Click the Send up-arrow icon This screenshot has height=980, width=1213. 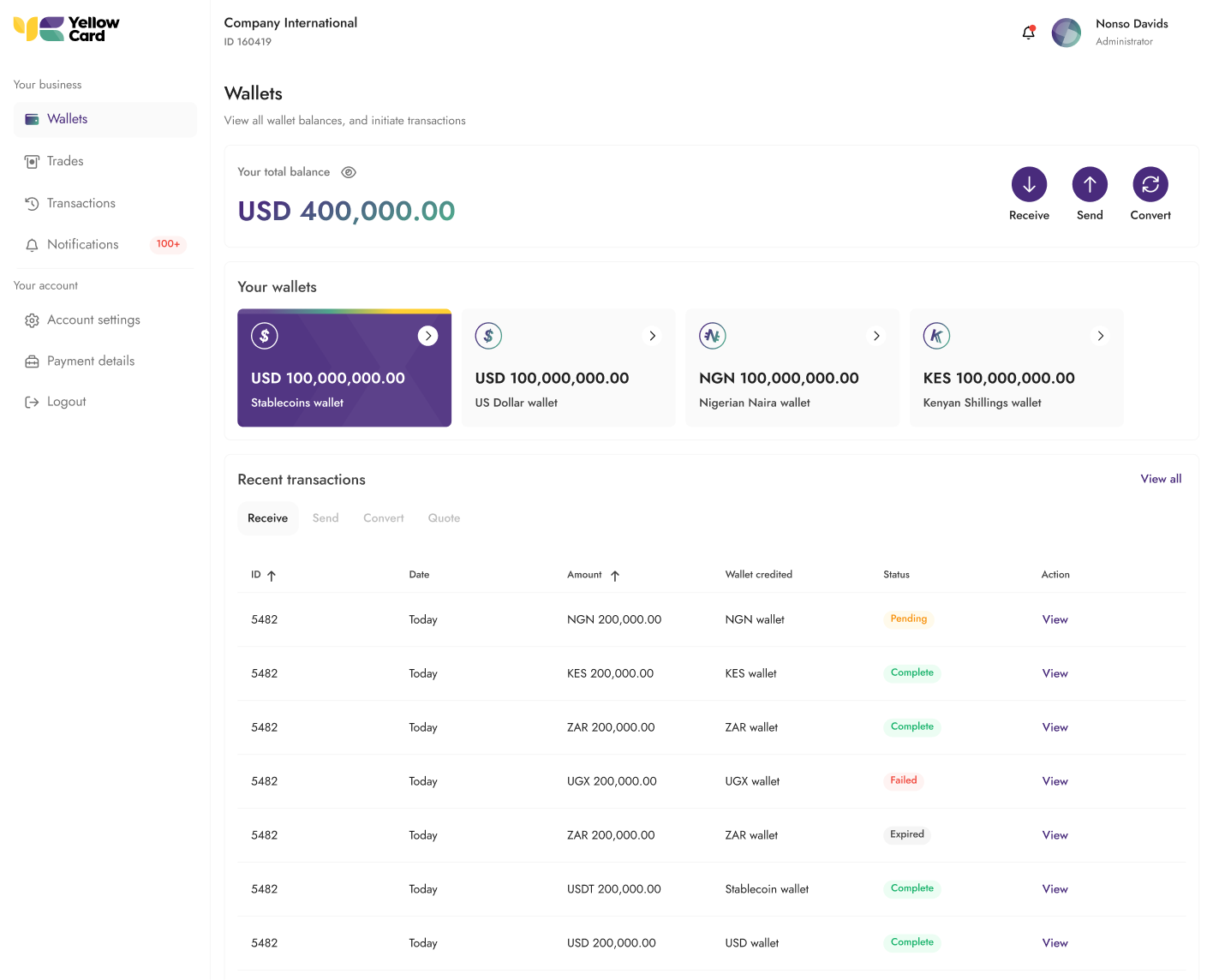click(1090, 184)
